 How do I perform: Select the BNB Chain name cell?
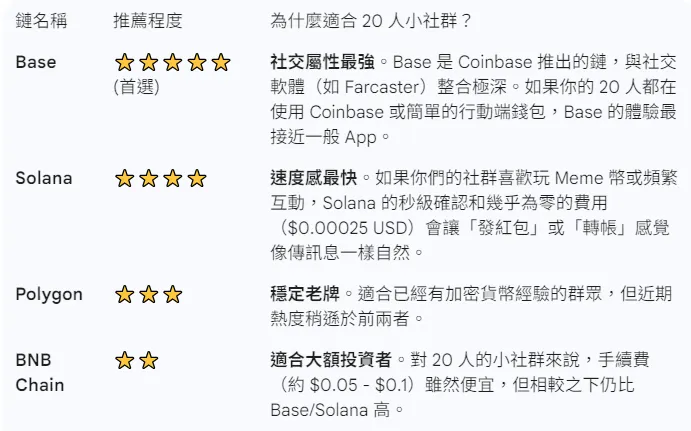click(x=40, y=372)
